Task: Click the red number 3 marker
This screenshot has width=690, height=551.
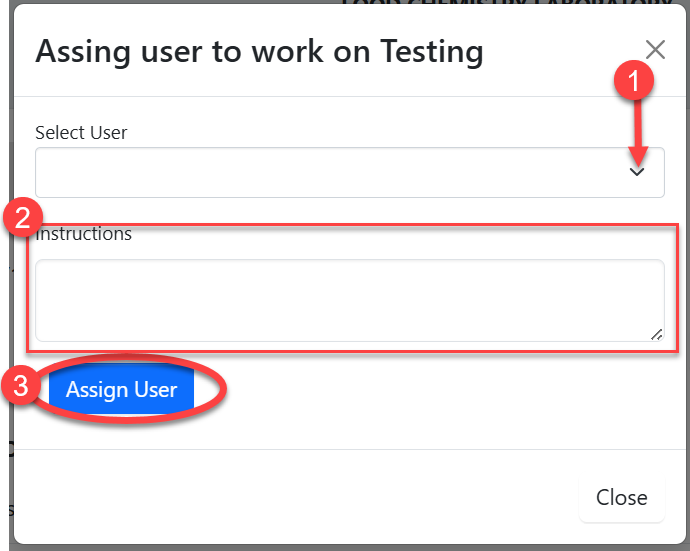Action: 20,389
